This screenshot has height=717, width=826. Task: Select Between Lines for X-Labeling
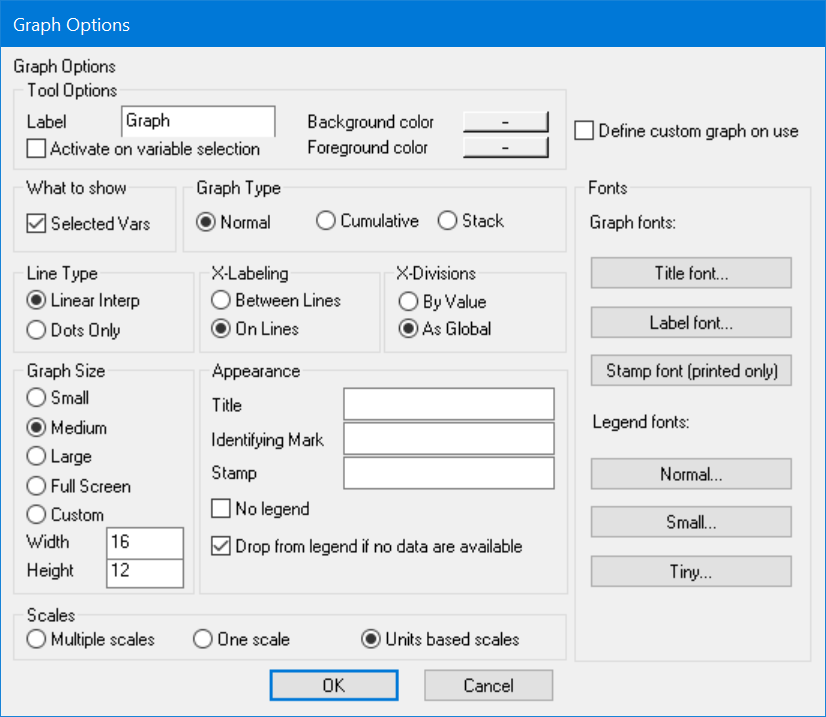click(221, 300)
